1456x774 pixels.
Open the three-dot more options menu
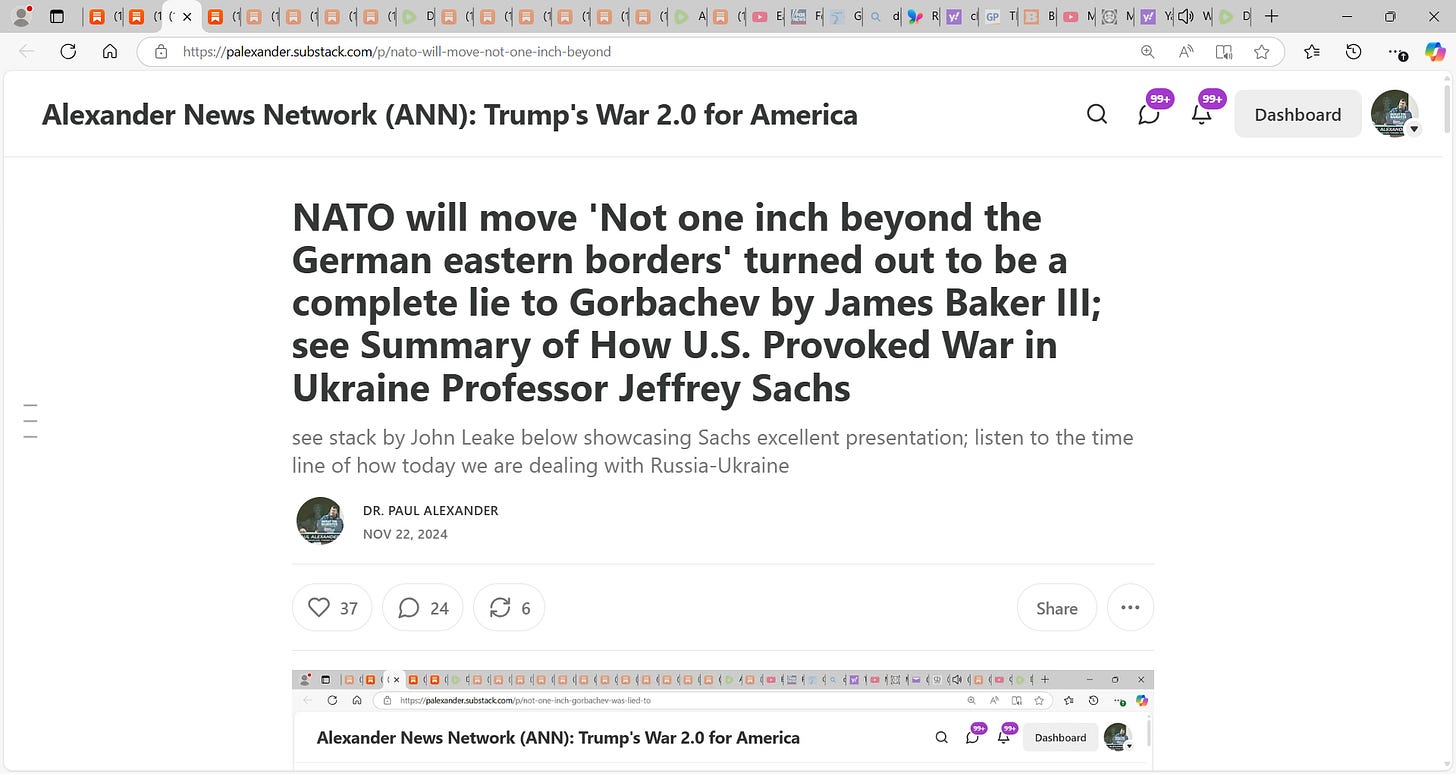(1130, 608)
